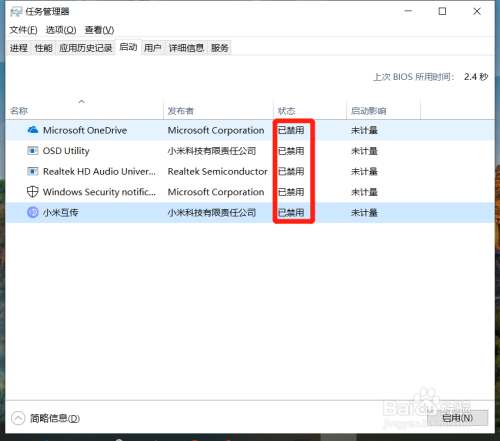Select the Microsoft OneDrive row name
Viewport: 500px width, 441px height.
85,130
